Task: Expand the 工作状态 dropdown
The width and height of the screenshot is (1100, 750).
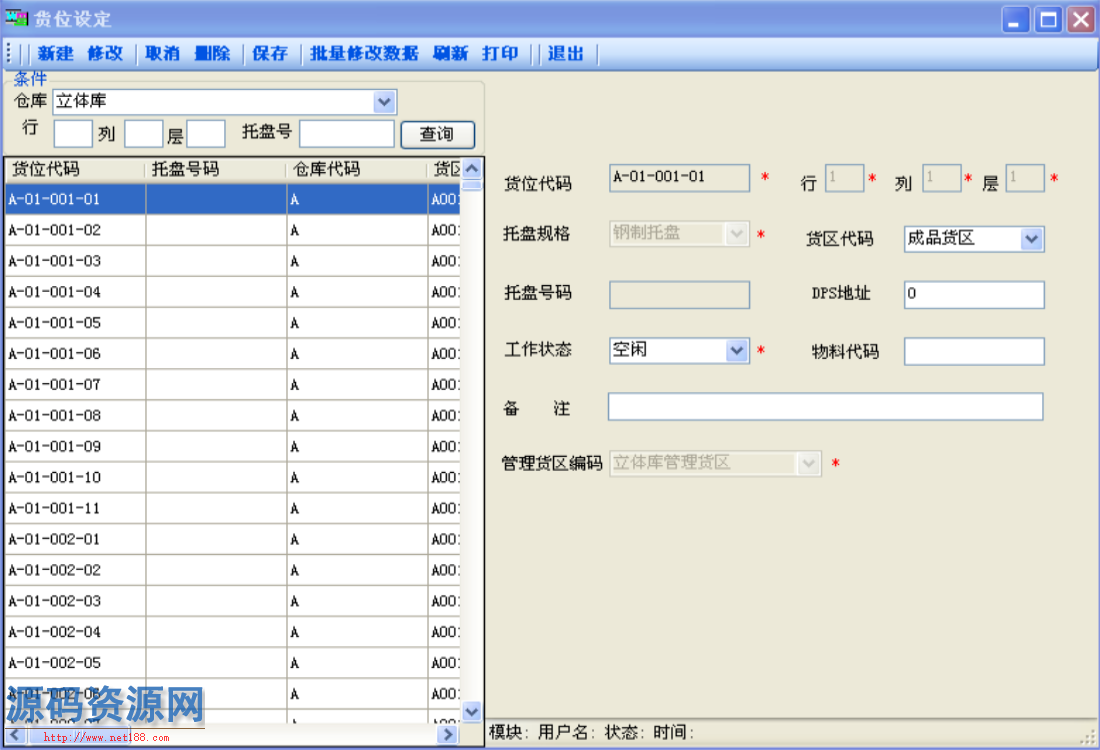Action: (x=737, y=350)
